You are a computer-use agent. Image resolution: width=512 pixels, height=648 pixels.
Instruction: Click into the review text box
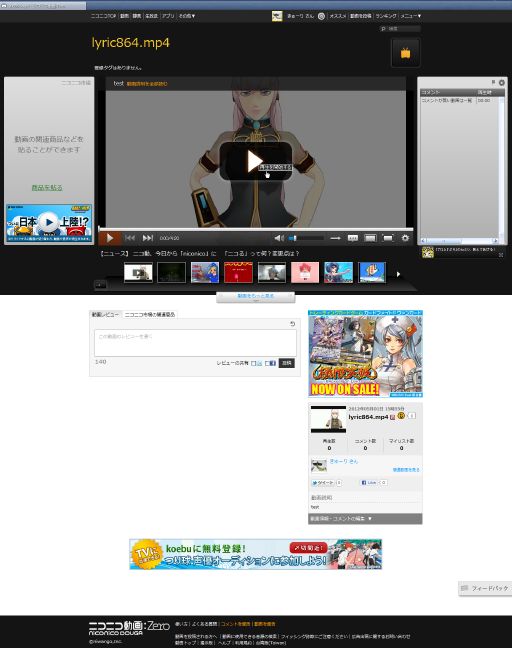point(195,343)
